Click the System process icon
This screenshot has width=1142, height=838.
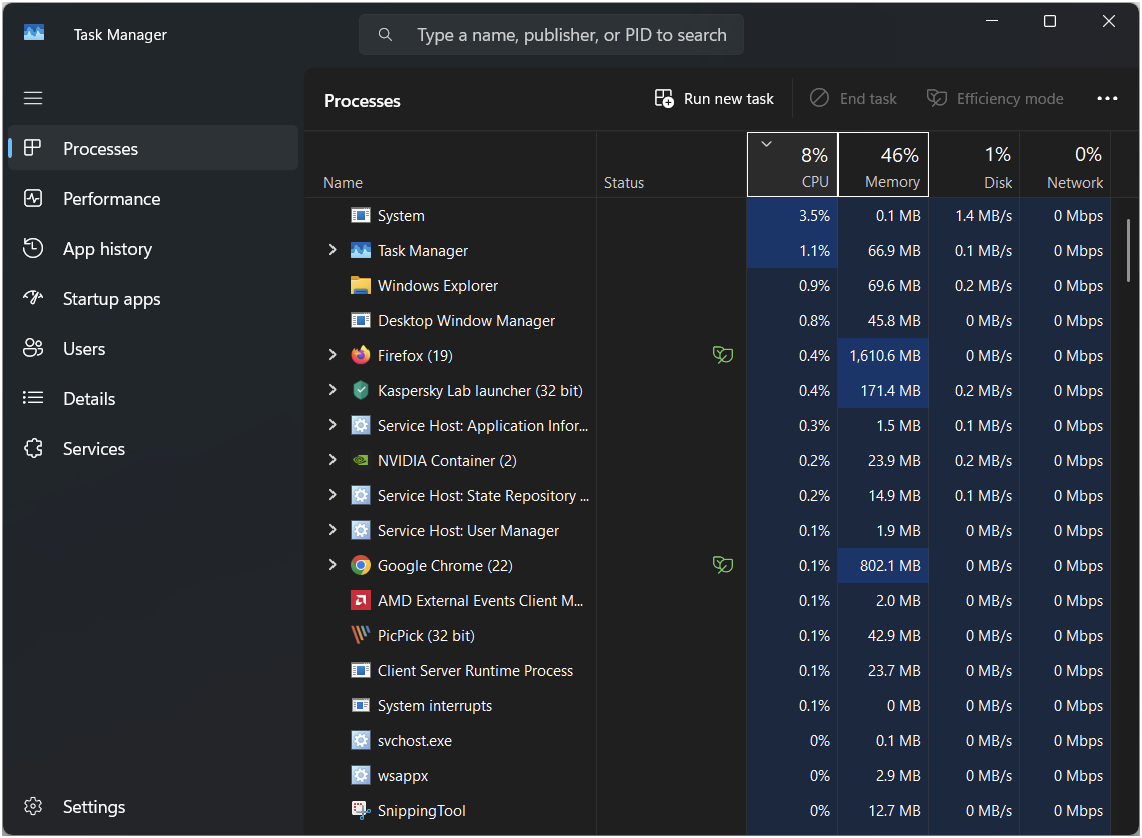pyautogui.click(x=361, y=216)
